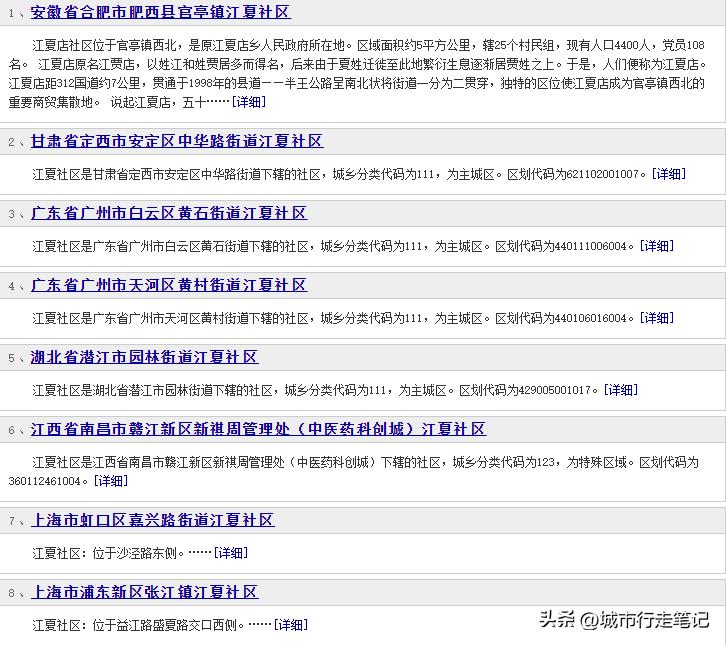
Task: Click the number 1 result index label
Action: click(12, 14)
